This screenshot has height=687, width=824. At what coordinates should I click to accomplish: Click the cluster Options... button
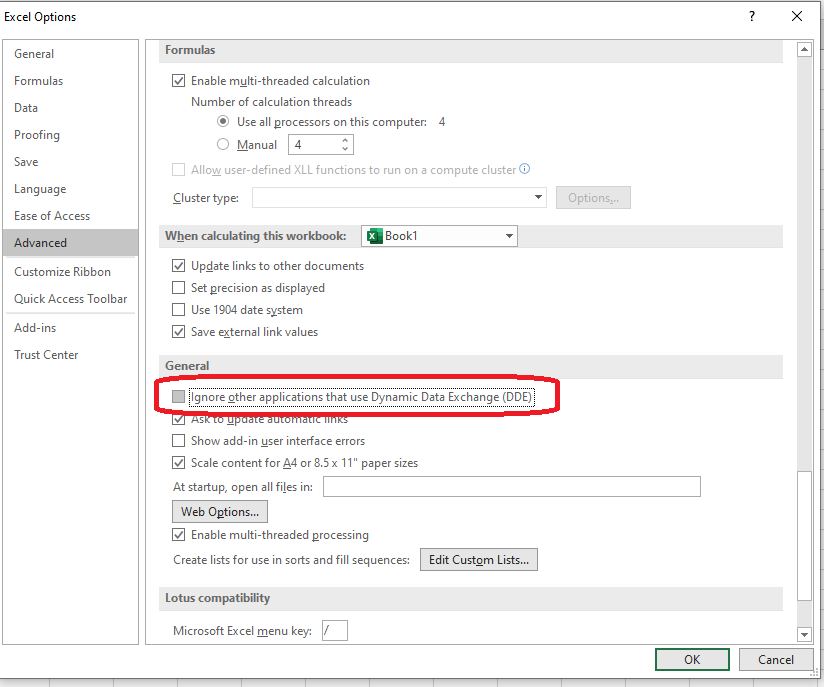tap(593, 198)
